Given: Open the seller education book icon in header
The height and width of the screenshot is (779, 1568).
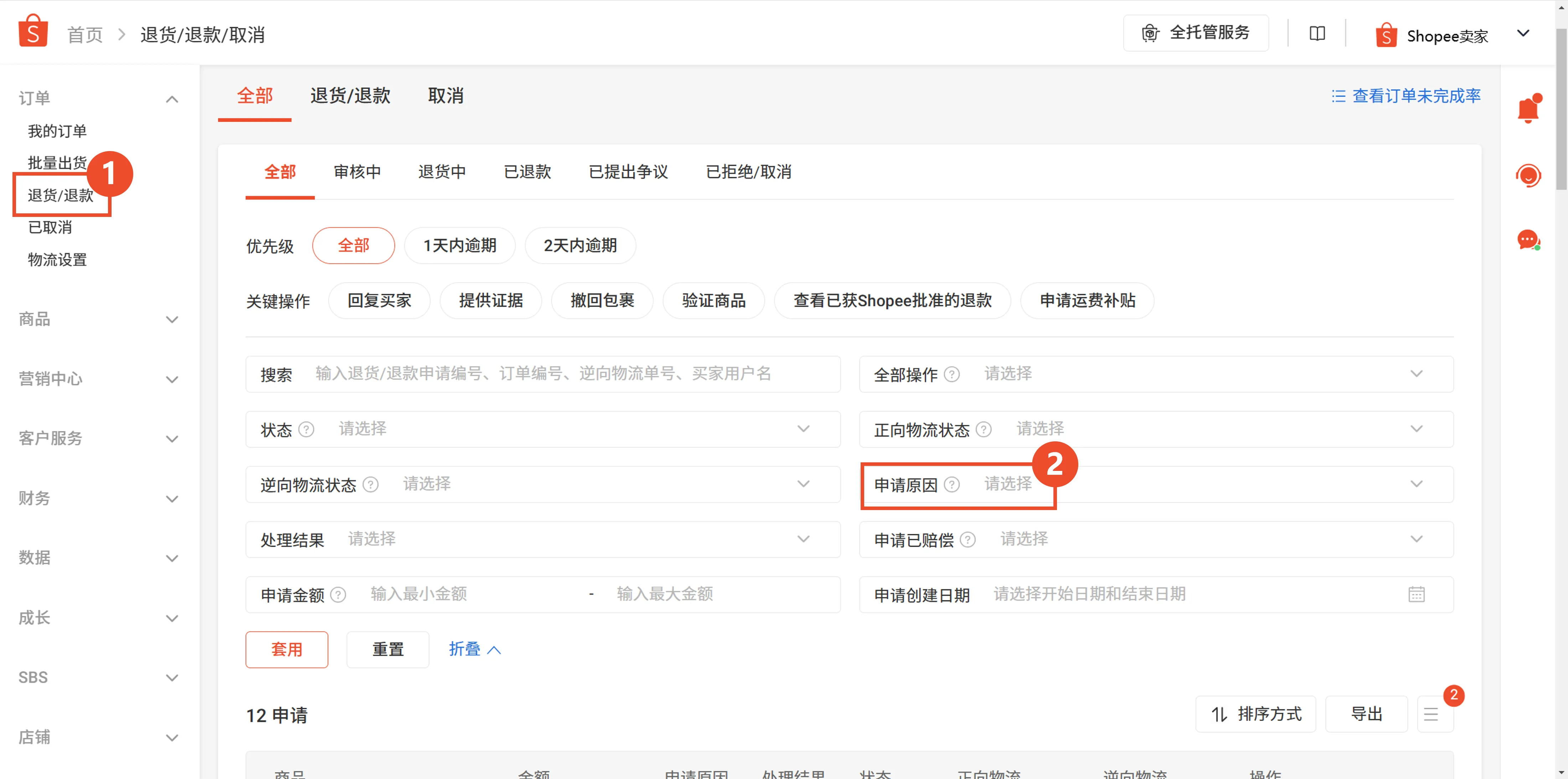Looking at the screenshot, I should point(1317,33).
